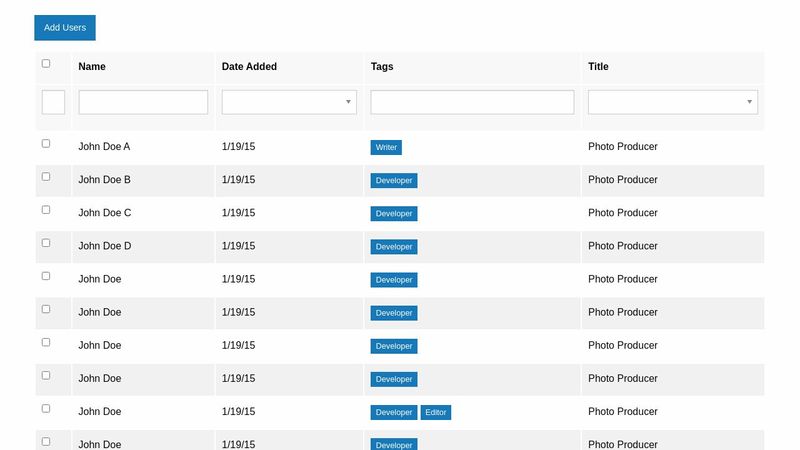Open the Date Added filter dropdown

(289, 102)
